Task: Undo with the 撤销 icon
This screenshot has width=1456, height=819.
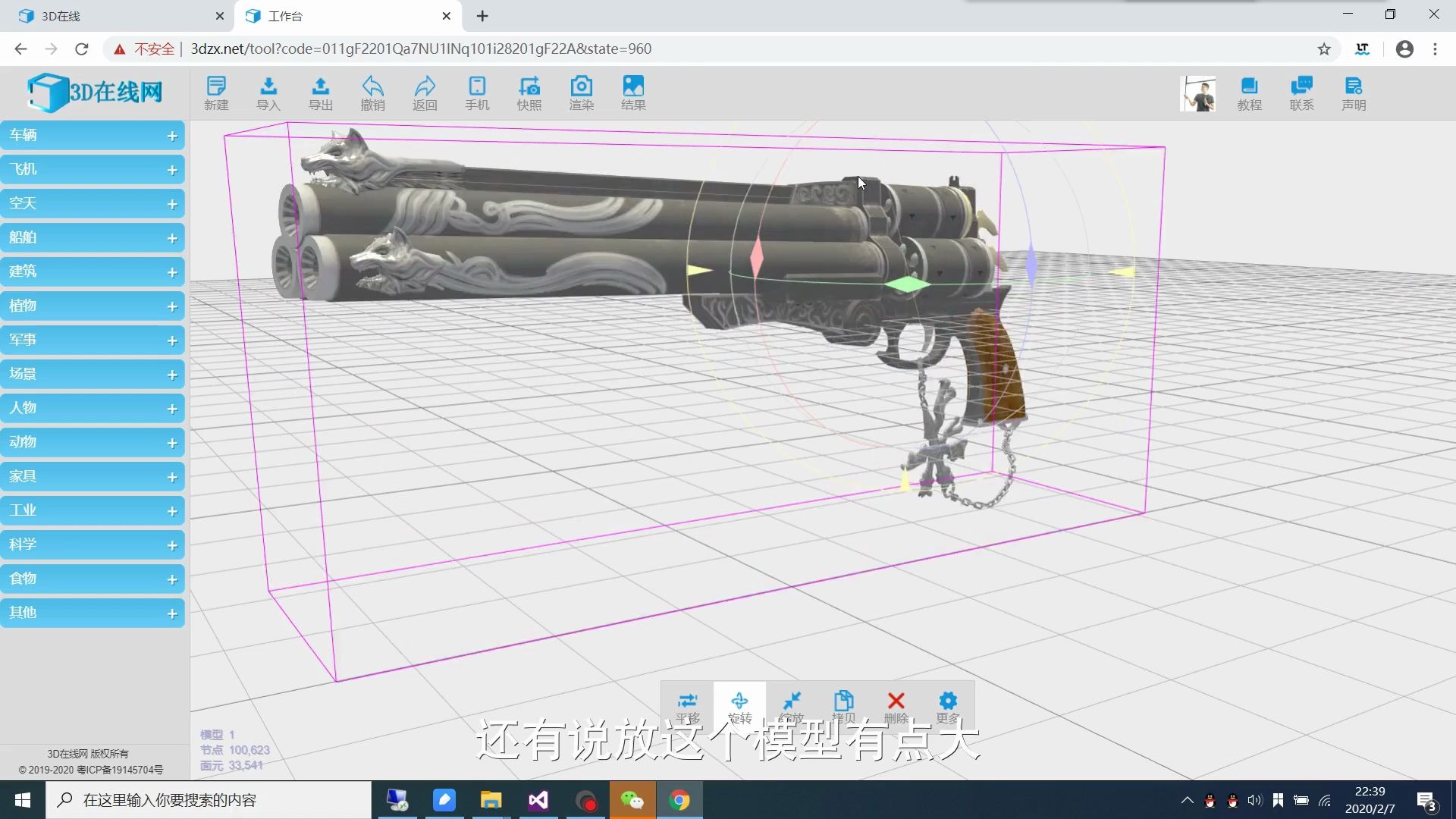Action: pos(372,93)
